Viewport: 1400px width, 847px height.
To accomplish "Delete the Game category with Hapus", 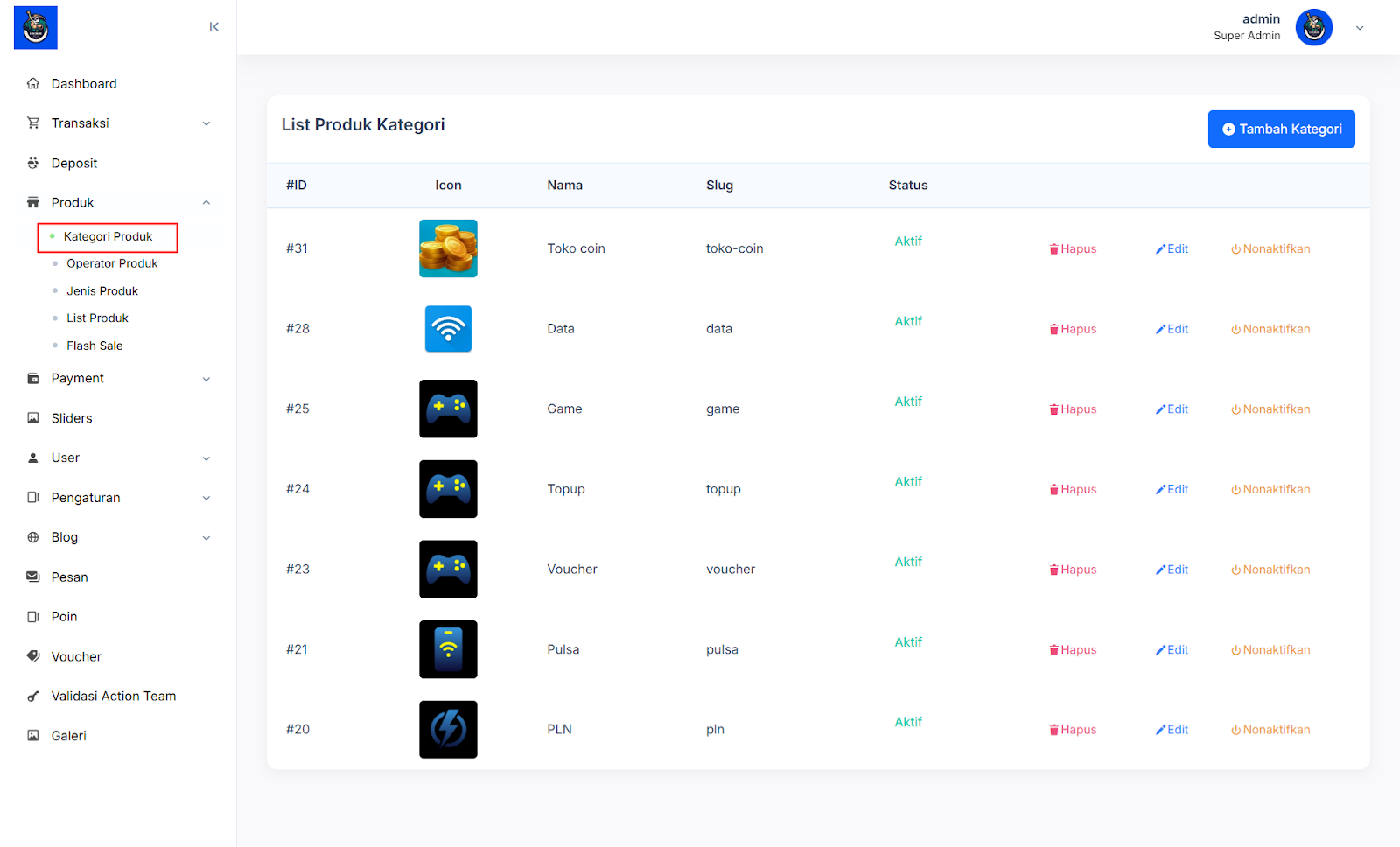I will (1073, 409).
